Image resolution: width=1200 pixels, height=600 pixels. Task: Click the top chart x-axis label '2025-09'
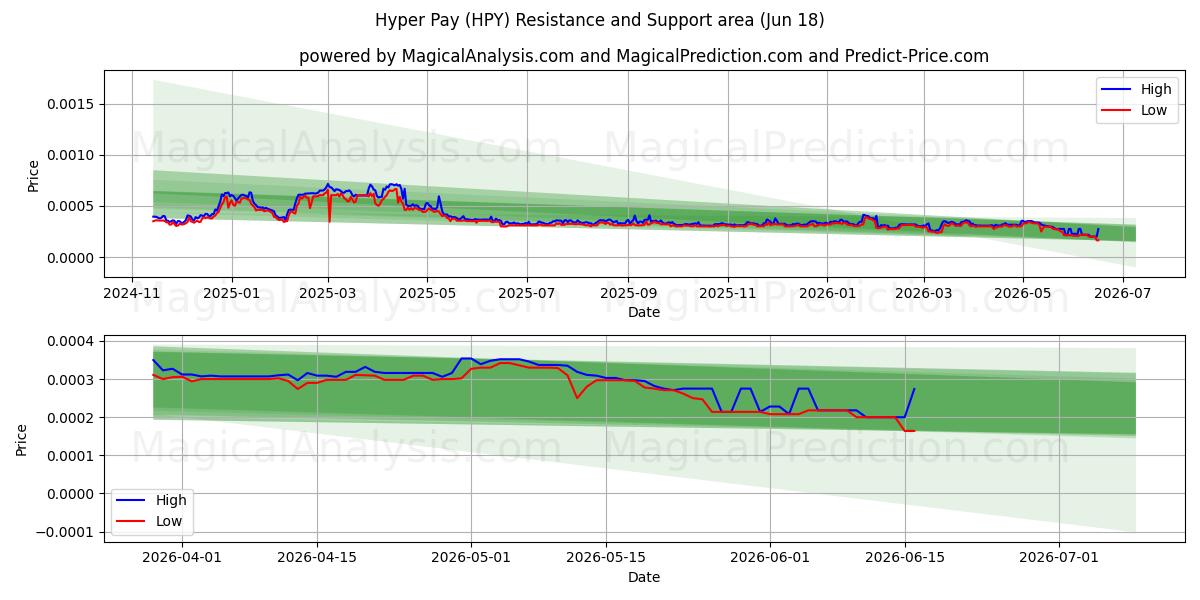(x=628, y=294)
